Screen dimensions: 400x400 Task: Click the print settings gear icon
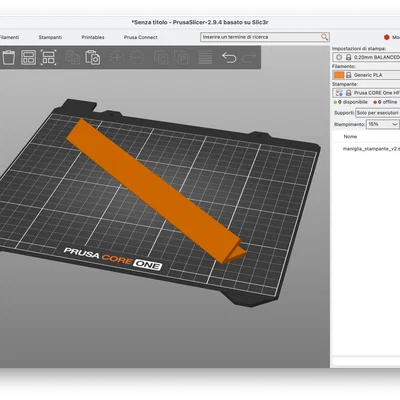click(339, 57)
